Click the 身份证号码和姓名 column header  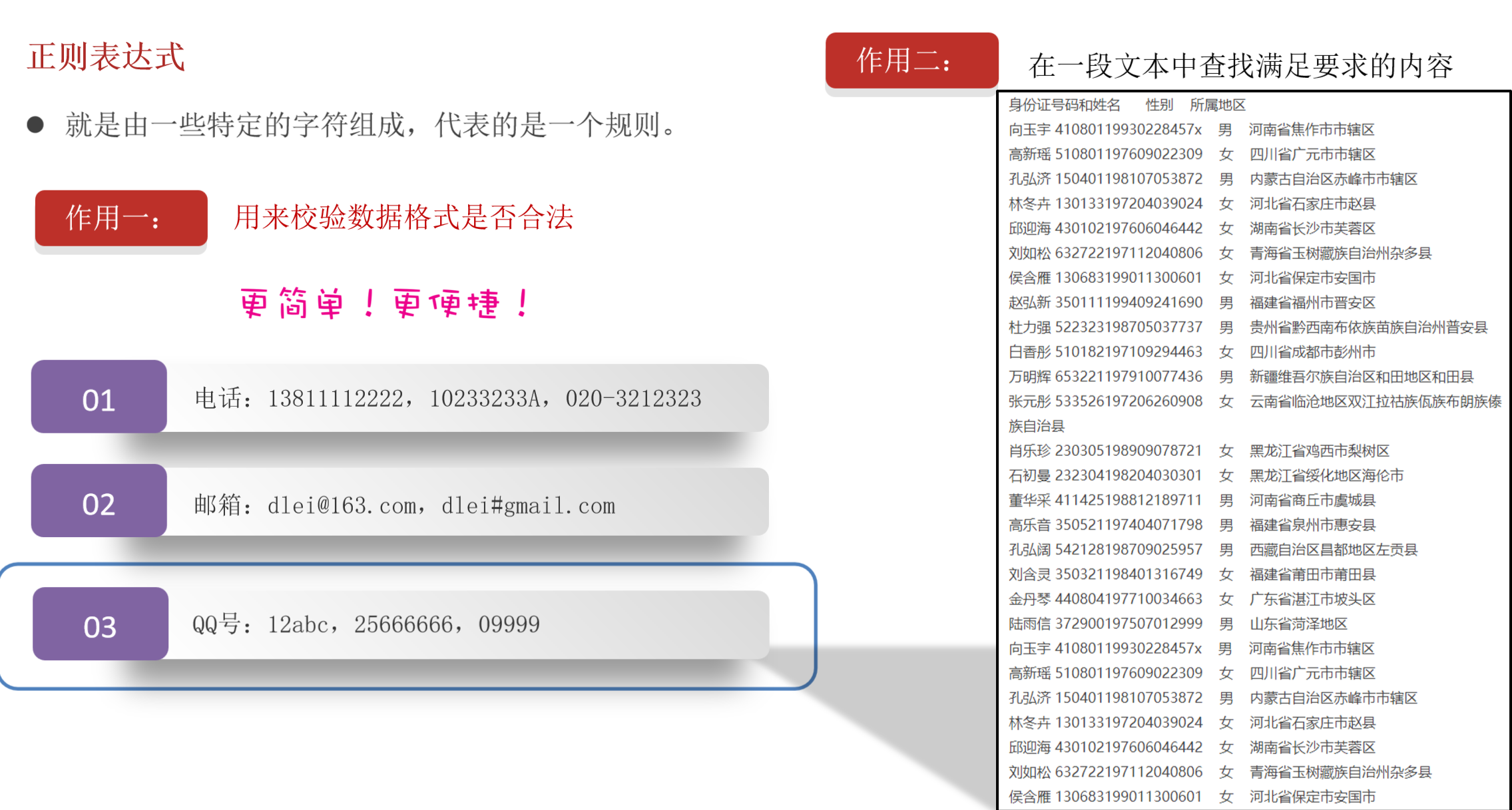point(1064,105)
